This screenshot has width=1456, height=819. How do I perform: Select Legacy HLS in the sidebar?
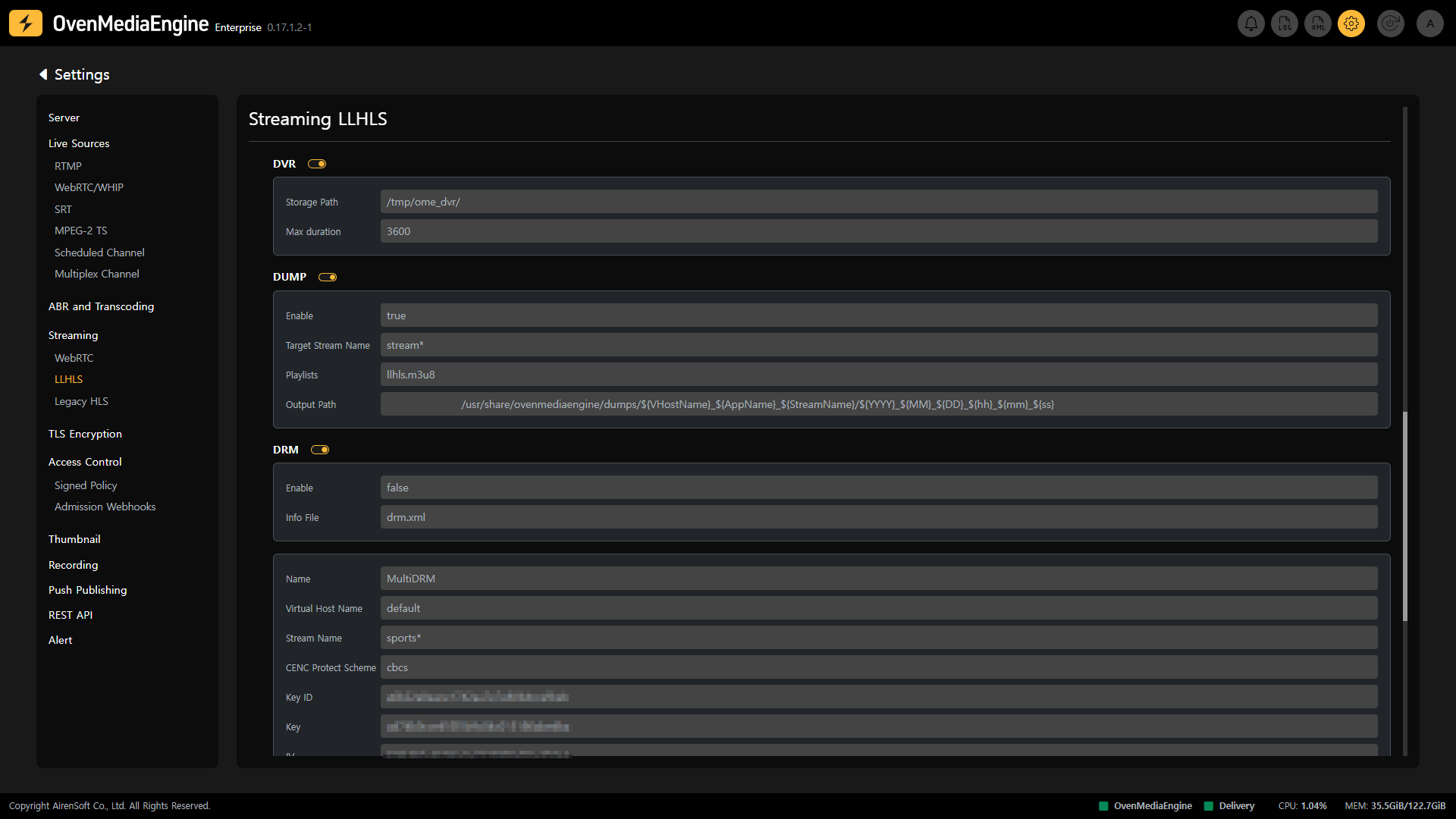(81, 401)
